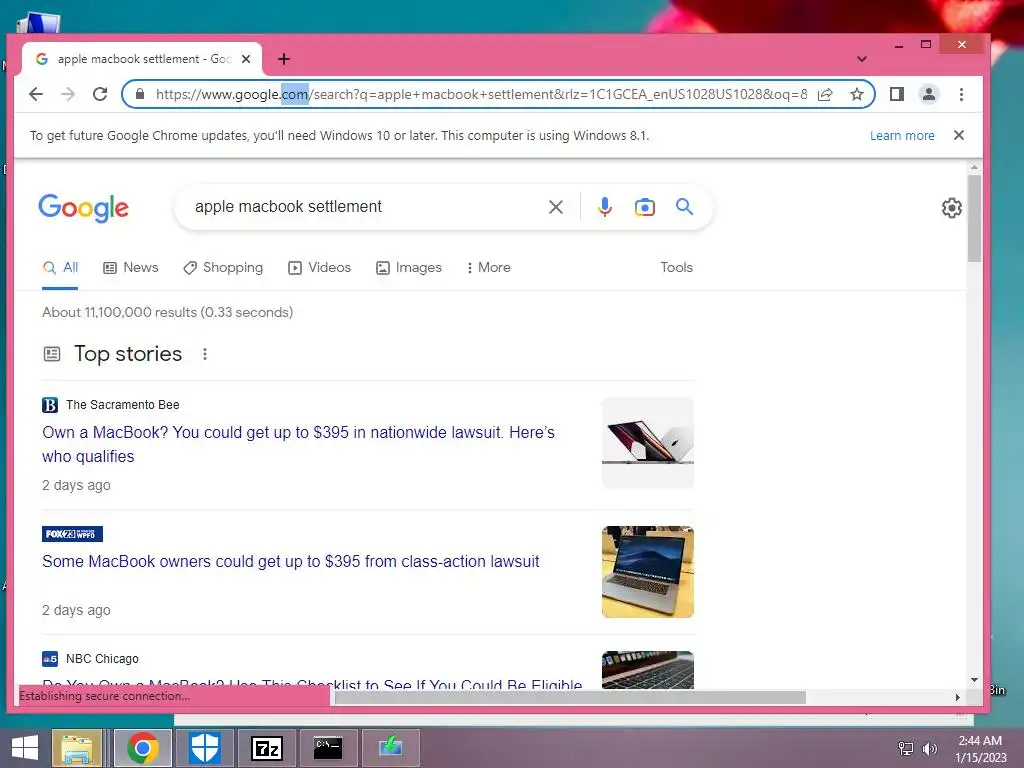Screen dimensions: 1024x768
Task: Open the tab search chevron
Action: click(x=862, y=59)
